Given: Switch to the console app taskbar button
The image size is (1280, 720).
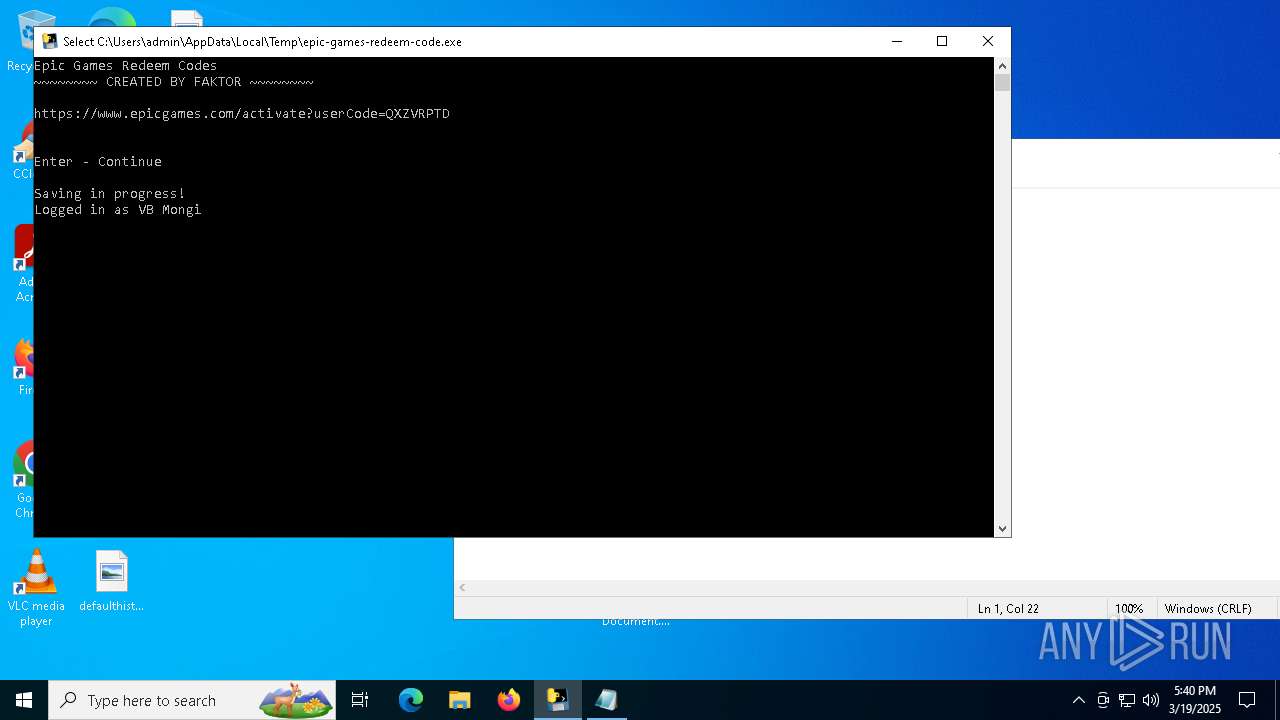Looking at the screenshot, I should (558, 700).
